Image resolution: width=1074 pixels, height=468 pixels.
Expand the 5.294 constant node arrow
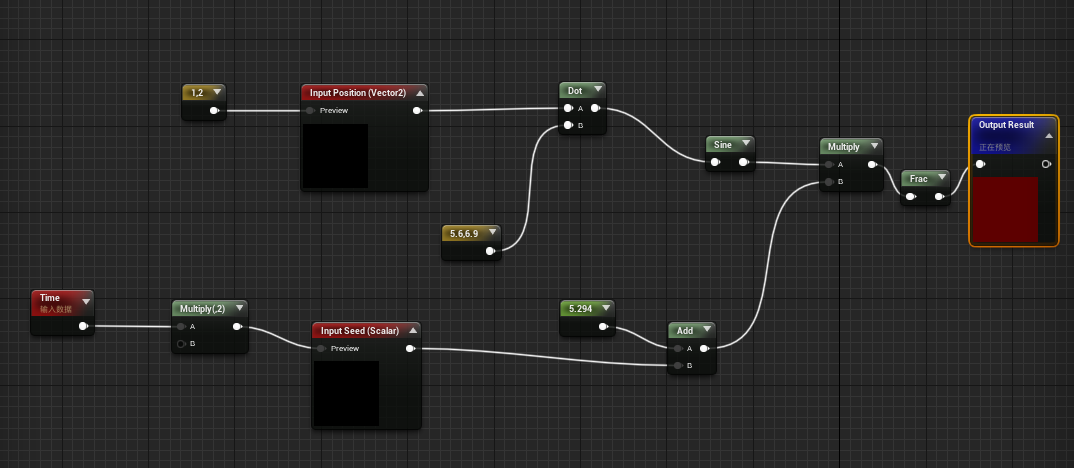pyautogui.click(x=606, y=308)
